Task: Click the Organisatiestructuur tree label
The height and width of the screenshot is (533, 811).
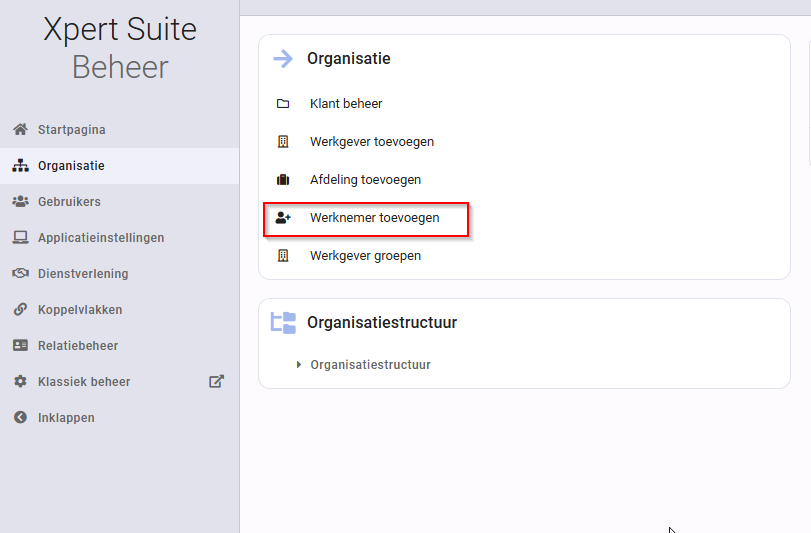Action: tap(370, 364)
